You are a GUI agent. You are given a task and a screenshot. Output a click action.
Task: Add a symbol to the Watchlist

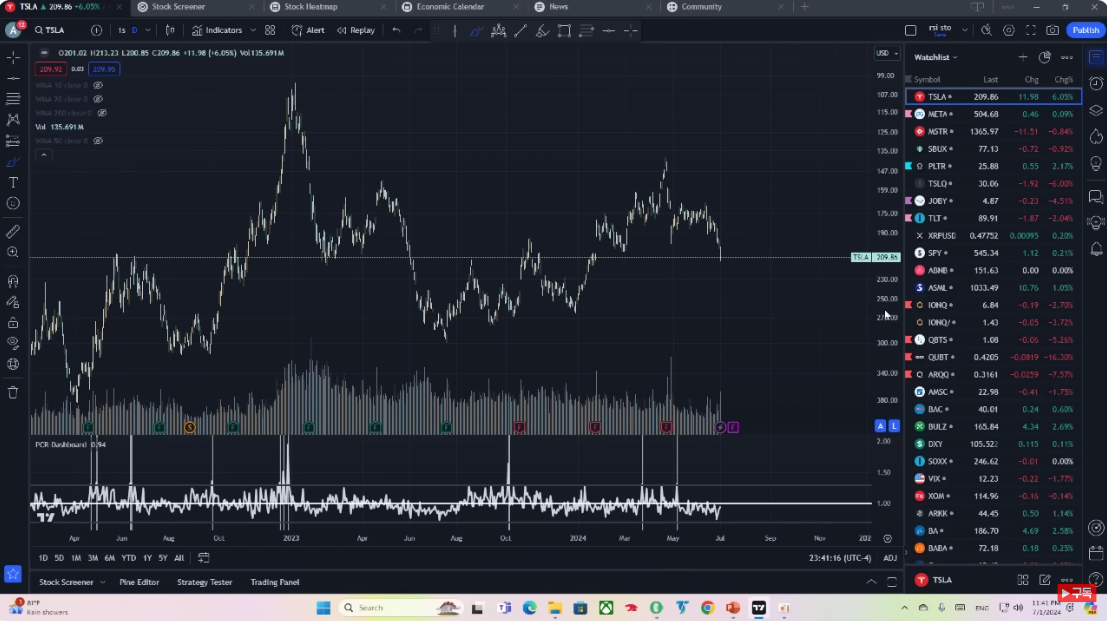[1022, 57]
